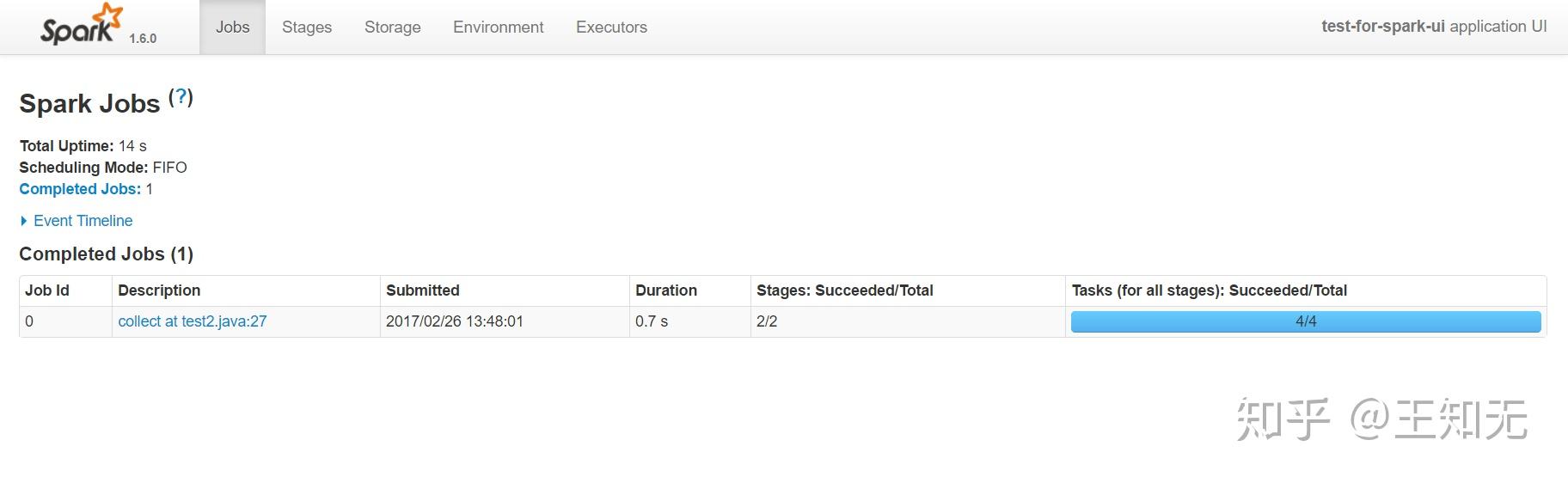The height and width of the screenshot is (483, 1568).
Task: Open the Jobs tab
Action: point(232,28)
